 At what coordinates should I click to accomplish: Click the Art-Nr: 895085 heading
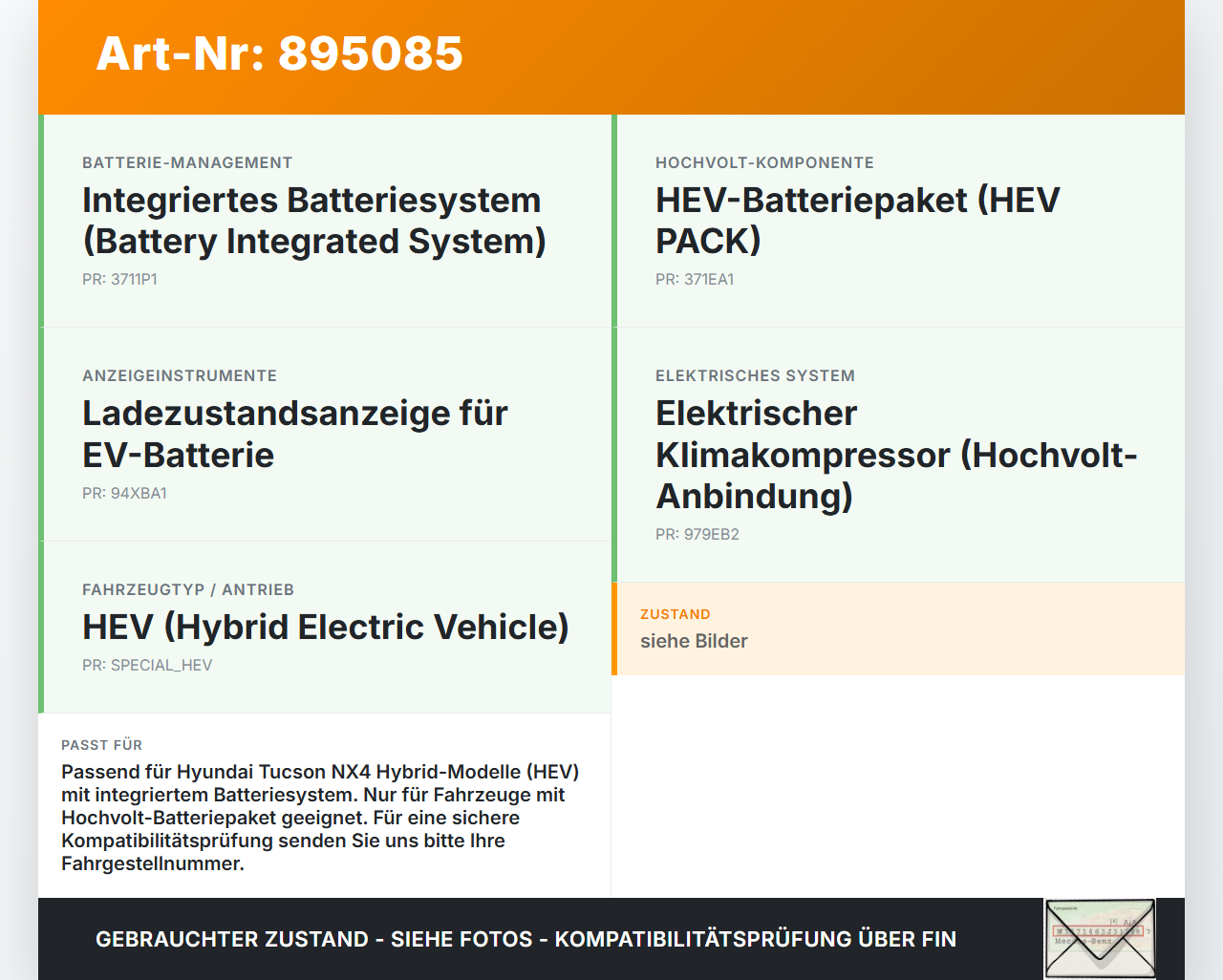pyautogui.click(x=279, y=53)
